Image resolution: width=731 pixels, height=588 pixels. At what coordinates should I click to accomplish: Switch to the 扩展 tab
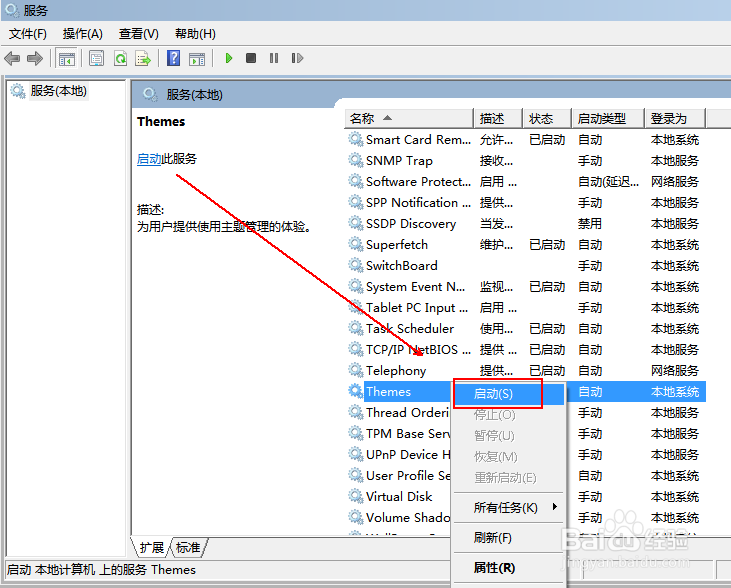click(x=152, y=547)
